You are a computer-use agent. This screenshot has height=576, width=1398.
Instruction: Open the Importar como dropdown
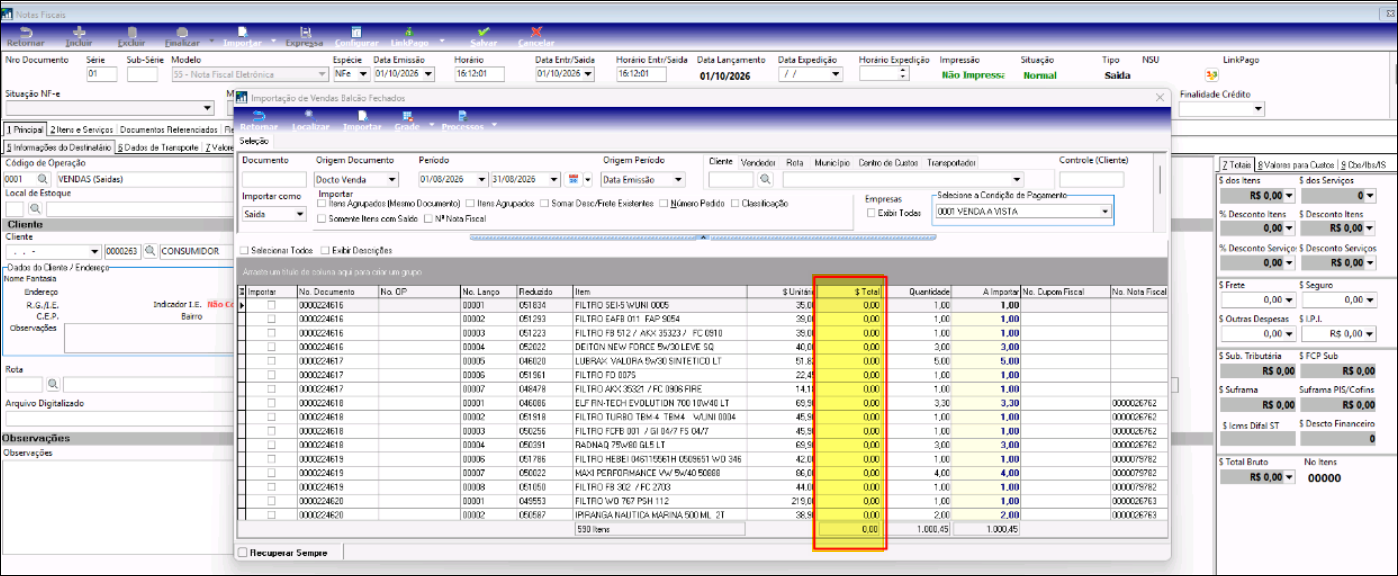pyautogui.click(x=300, y=214)
